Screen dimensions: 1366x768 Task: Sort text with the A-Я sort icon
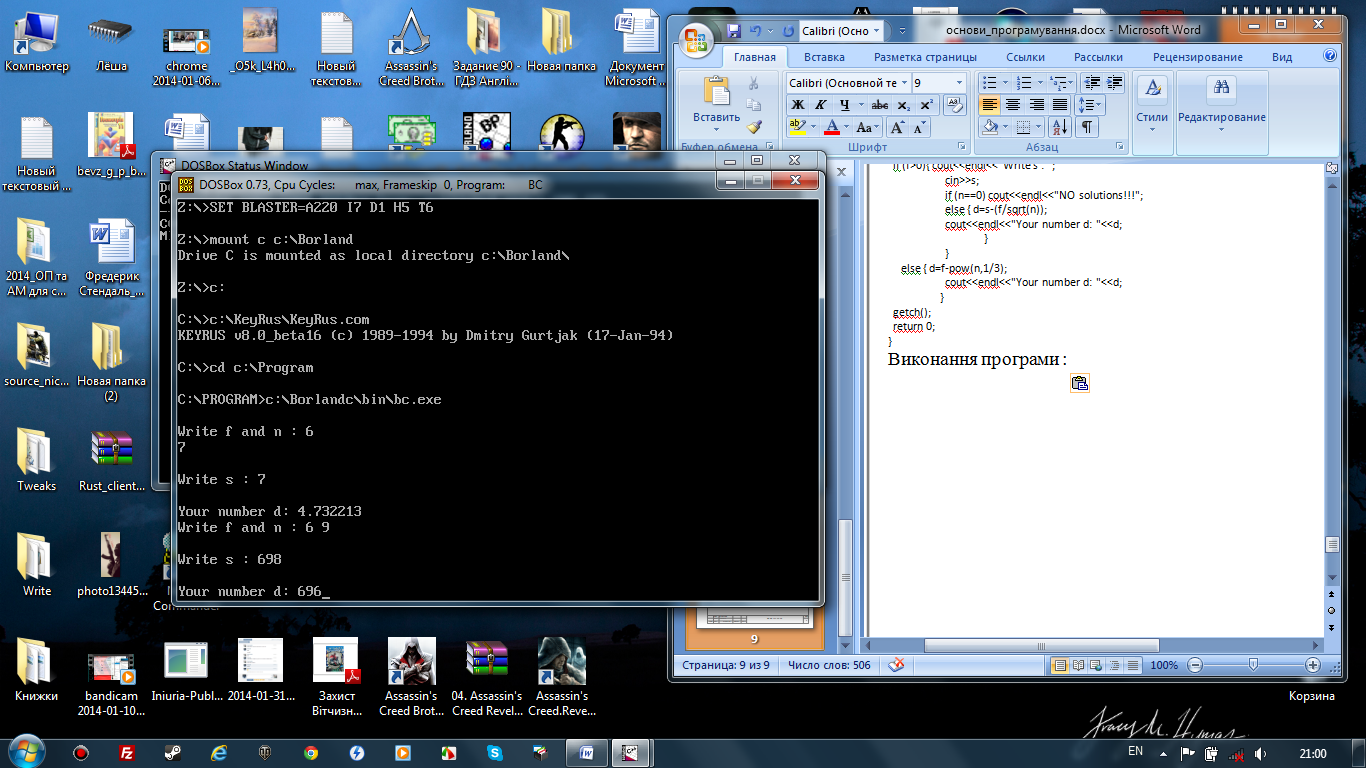coord(1059,127)
